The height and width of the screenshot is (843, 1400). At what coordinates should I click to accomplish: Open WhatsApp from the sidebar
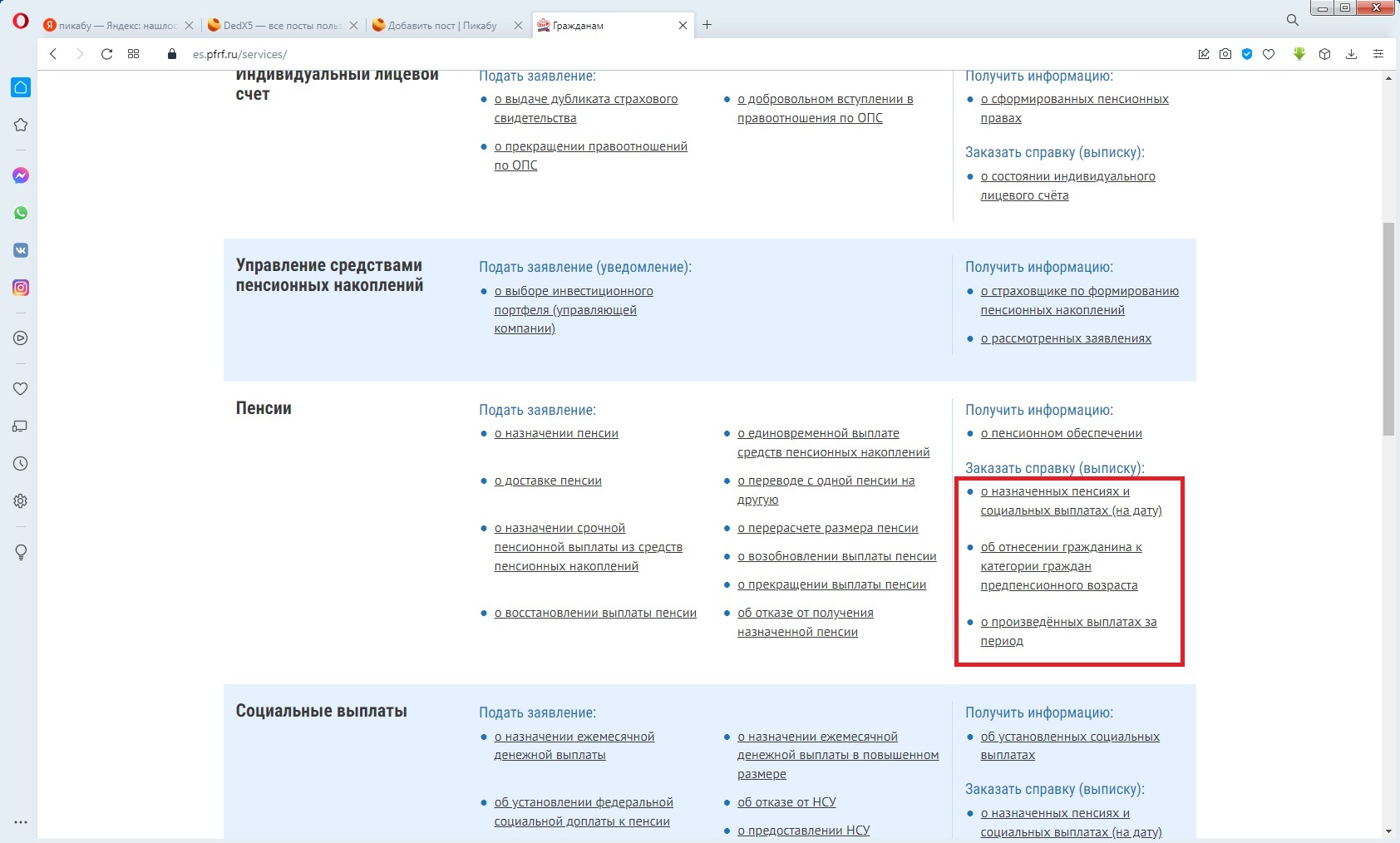pyautogui.click(x=21, y=213)
